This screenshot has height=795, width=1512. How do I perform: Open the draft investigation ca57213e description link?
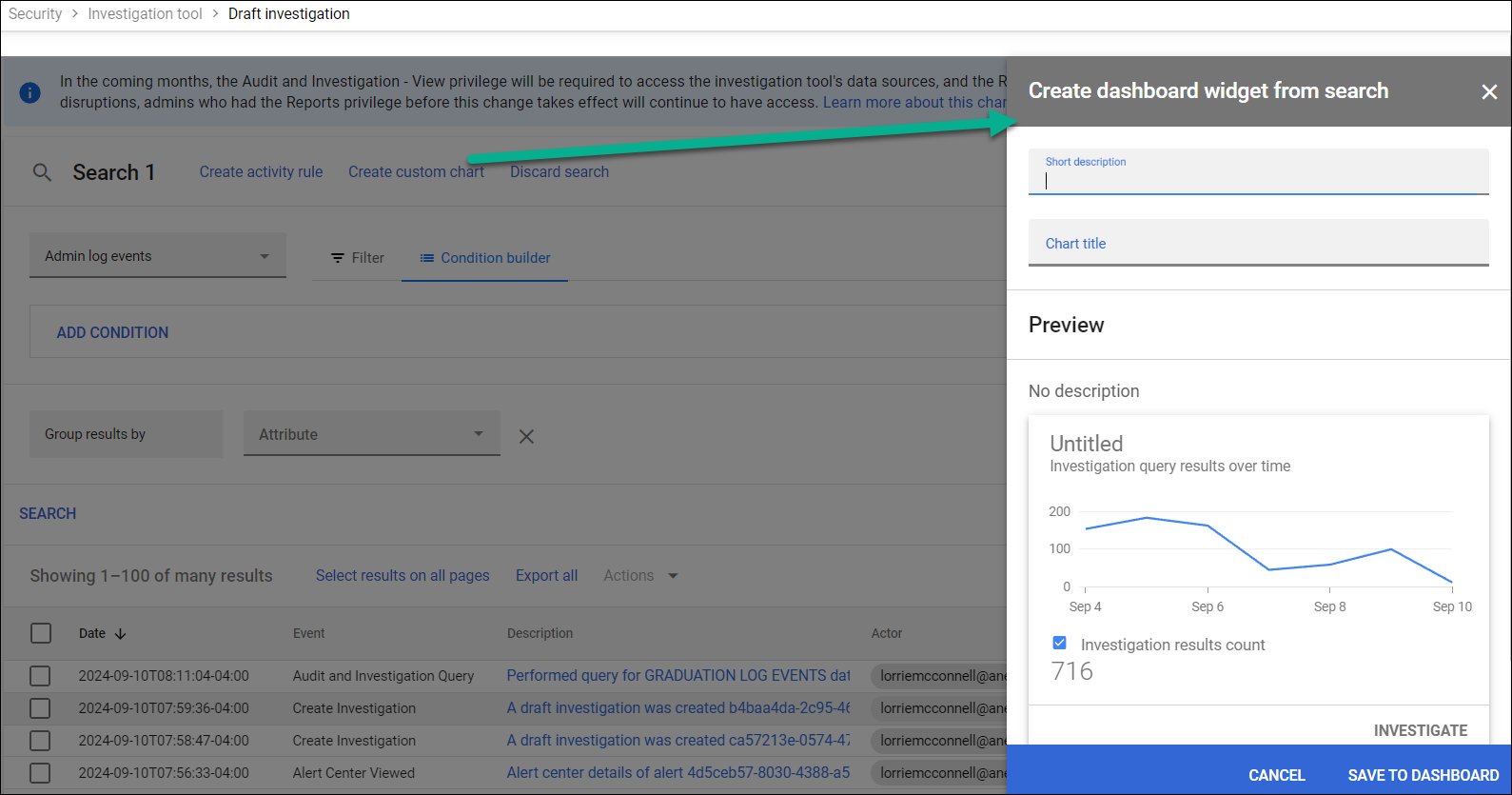(678, 741)
